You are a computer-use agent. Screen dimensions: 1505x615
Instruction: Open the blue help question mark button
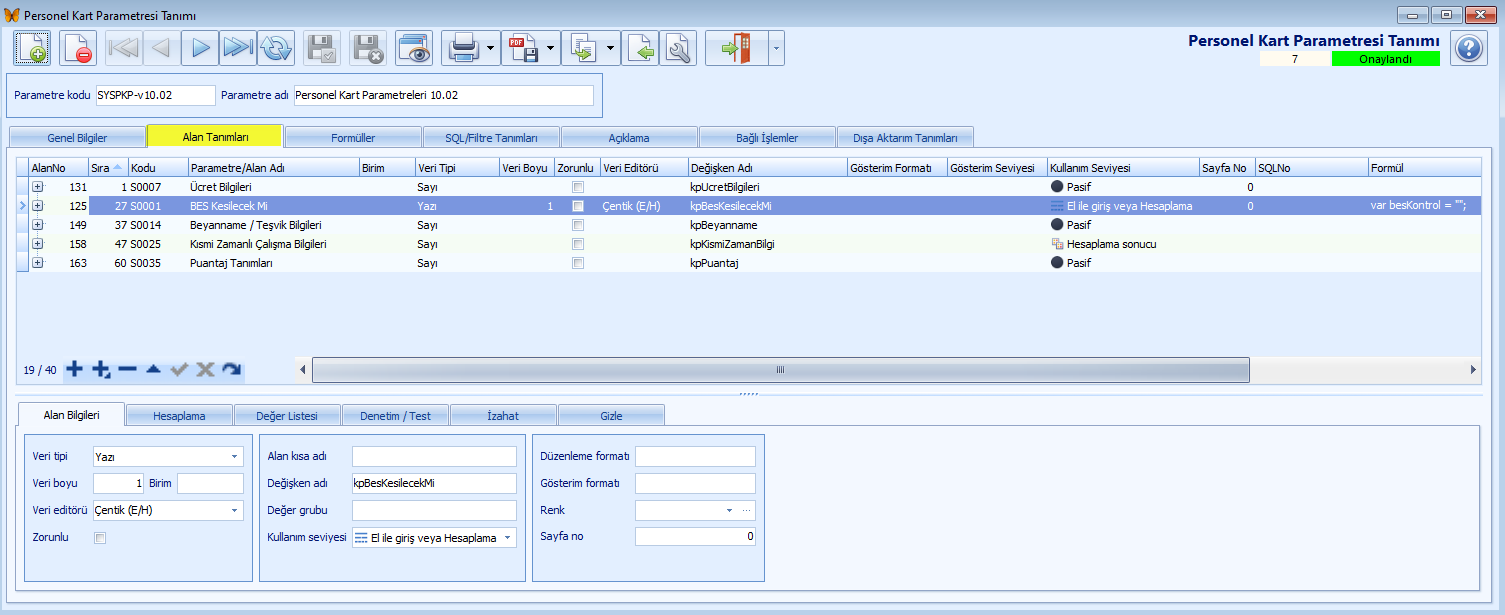coord(1468,48)
